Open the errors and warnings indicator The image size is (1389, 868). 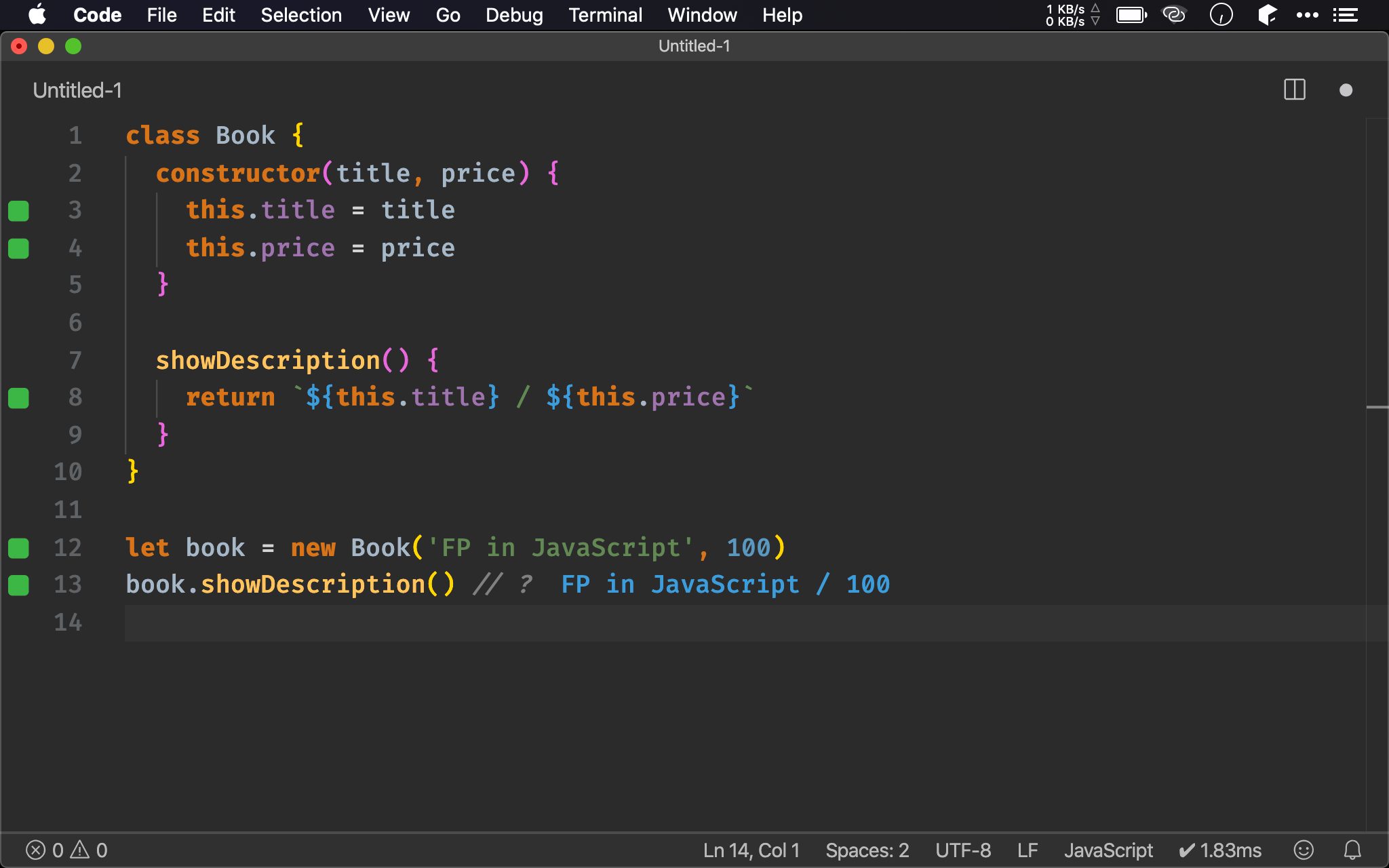tap(66, 850)
